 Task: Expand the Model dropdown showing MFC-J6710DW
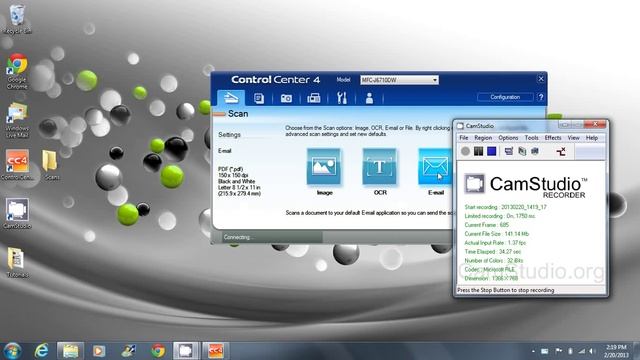[399, 80]
